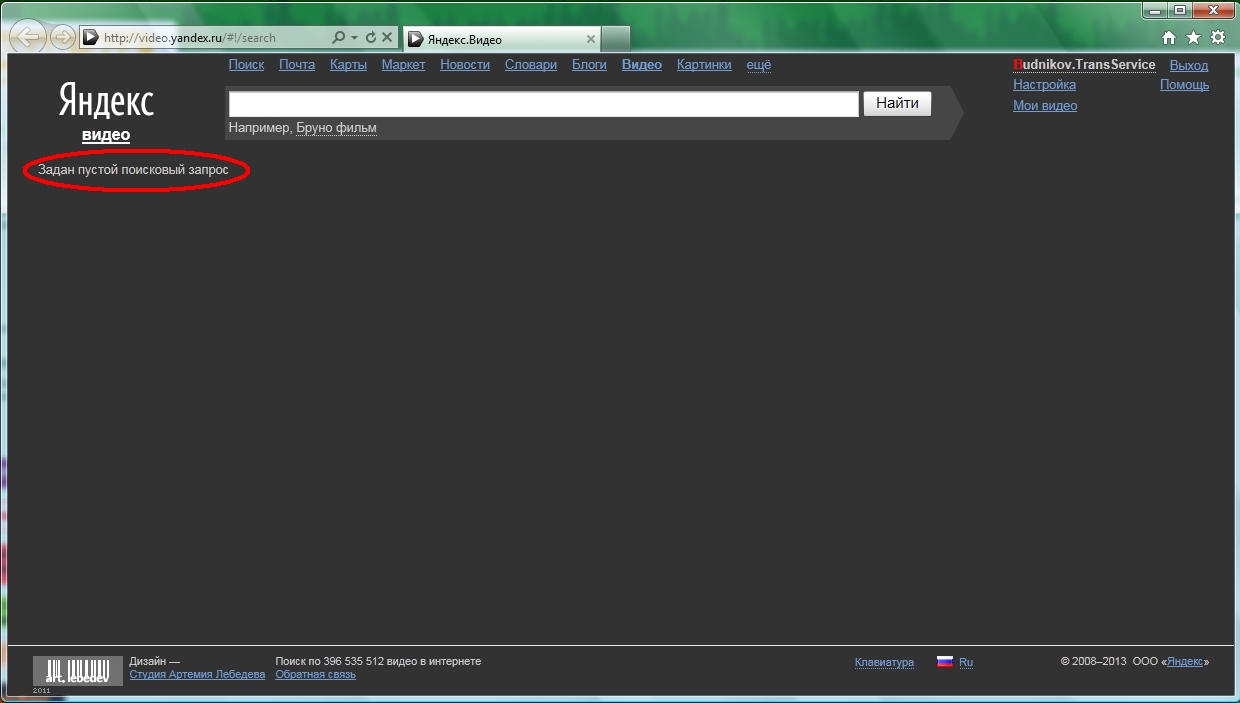Click the '© 2008–2013 ООО' copyright text
This screenshot has height=703, width=1240.
1110,662
